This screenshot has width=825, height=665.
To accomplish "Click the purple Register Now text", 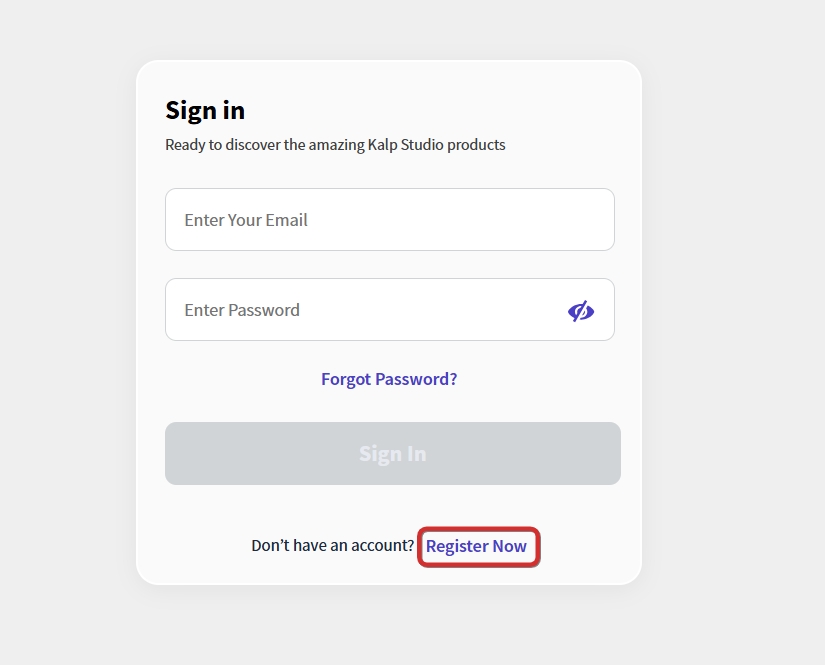I will 476,546.
